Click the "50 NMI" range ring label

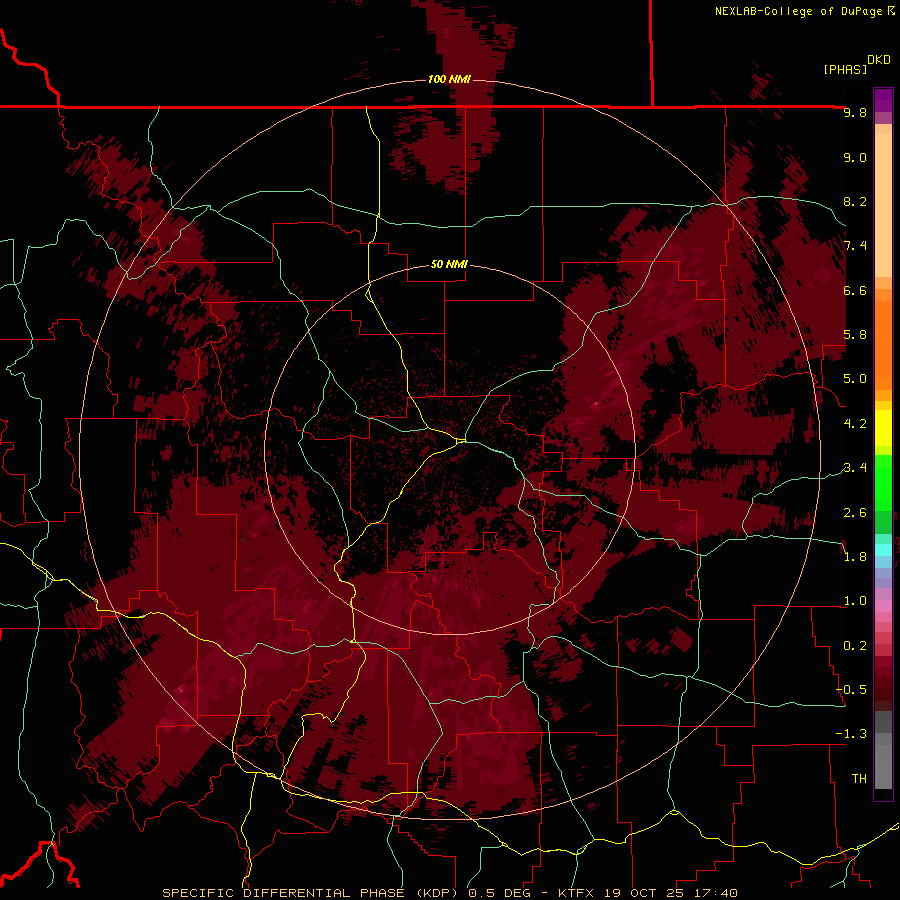click(449, 265)
